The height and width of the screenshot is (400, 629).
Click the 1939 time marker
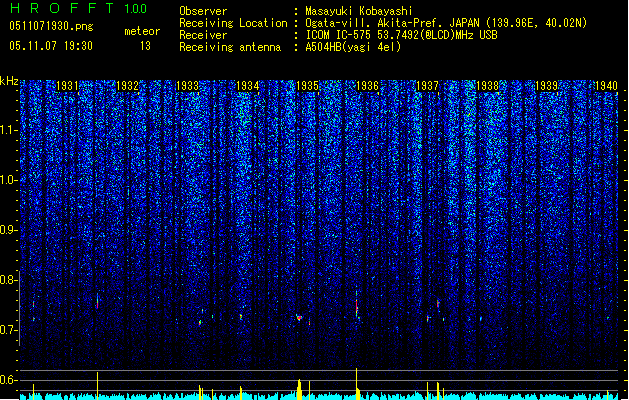click(x=547, y=86)
